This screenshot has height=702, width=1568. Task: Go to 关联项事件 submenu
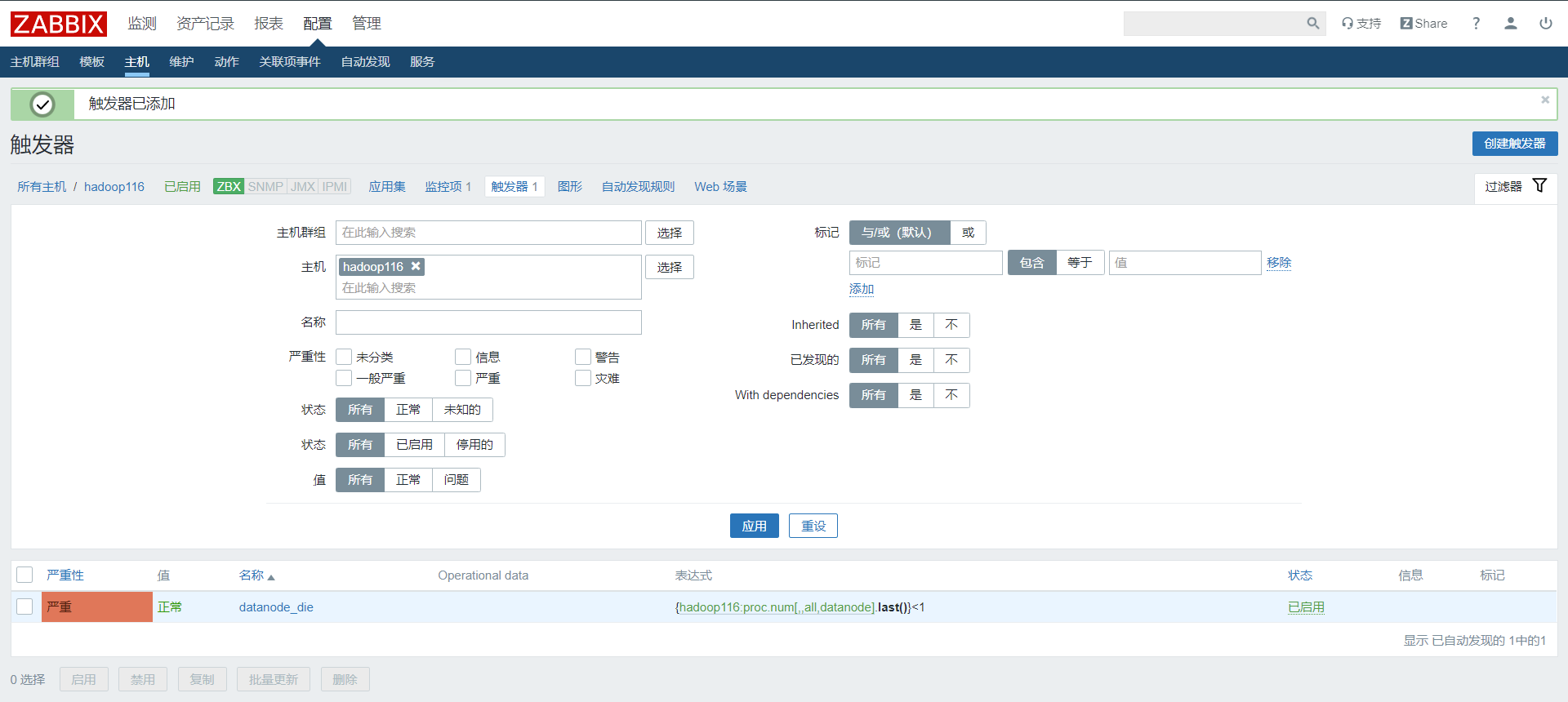click(290, 62)
